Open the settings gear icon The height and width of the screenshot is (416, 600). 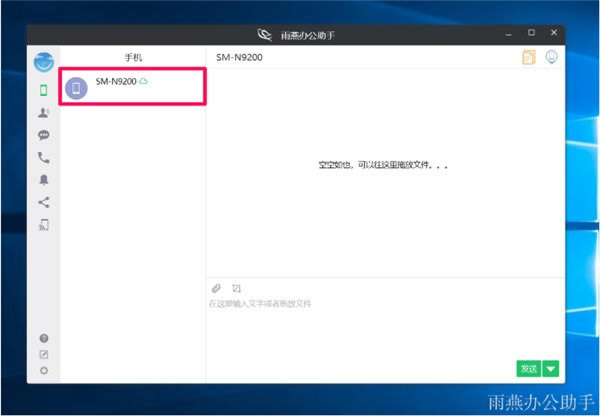click(44, 370)
